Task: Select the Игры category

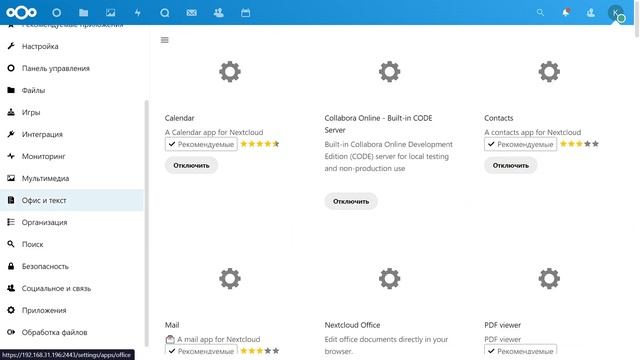Action: (x=72, y=112)
